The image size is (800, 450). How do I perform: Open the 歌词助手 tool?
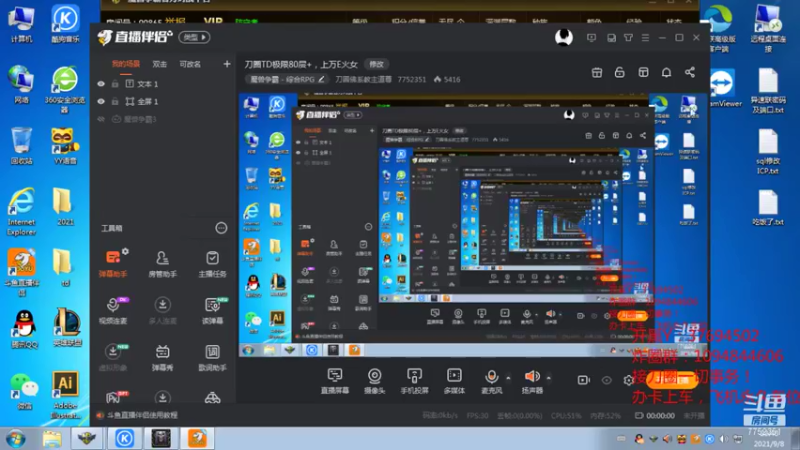point(212,357)
